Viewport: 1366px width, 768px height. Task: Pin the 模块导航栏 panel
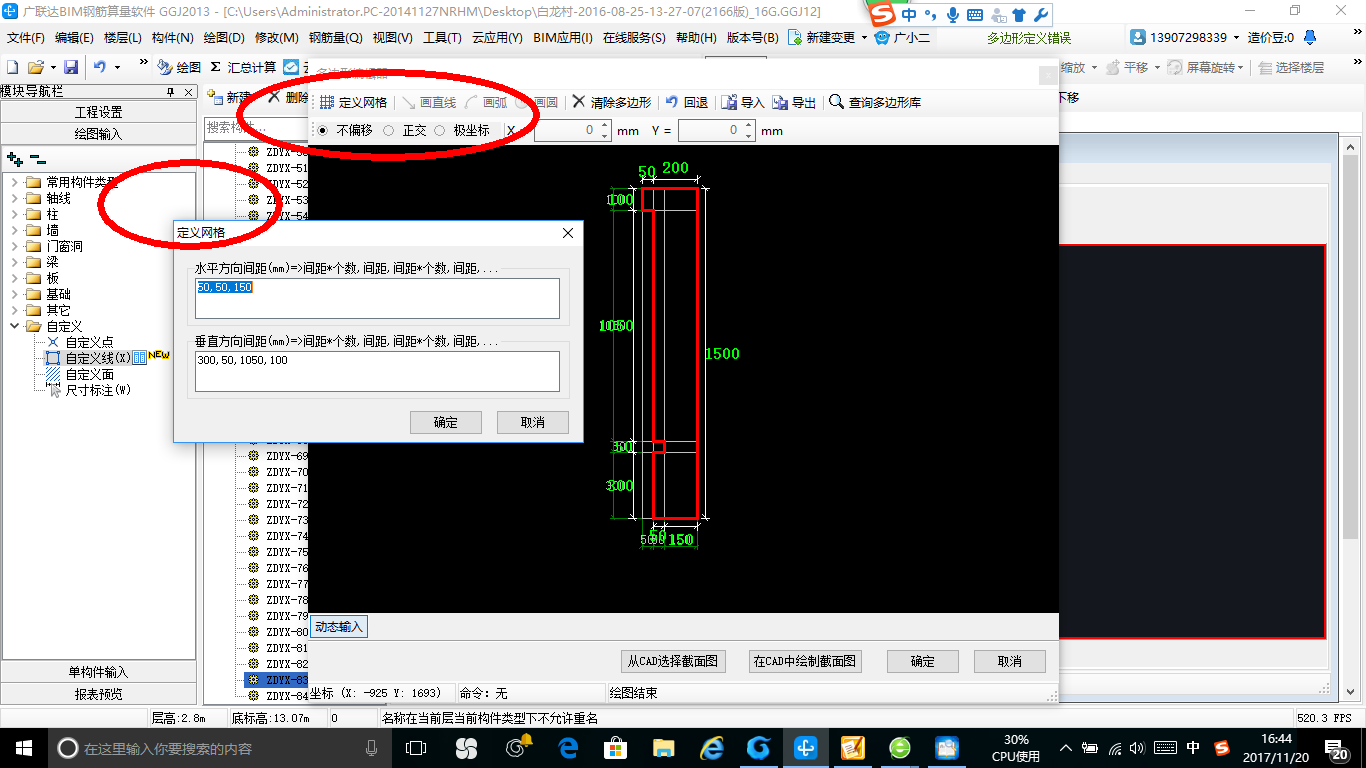point(170,91)
